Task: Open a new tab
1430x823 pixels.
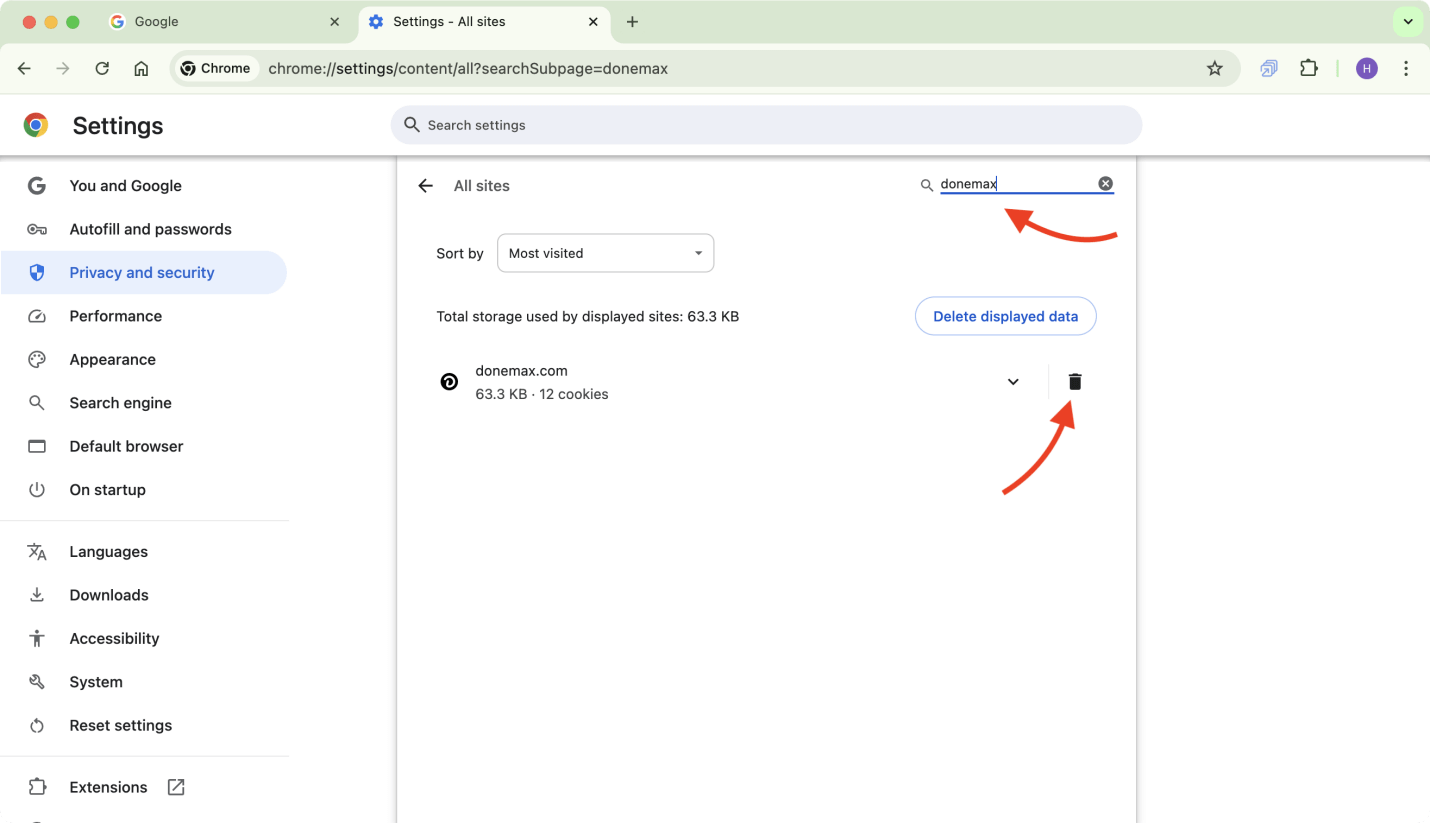Action: 632,22
